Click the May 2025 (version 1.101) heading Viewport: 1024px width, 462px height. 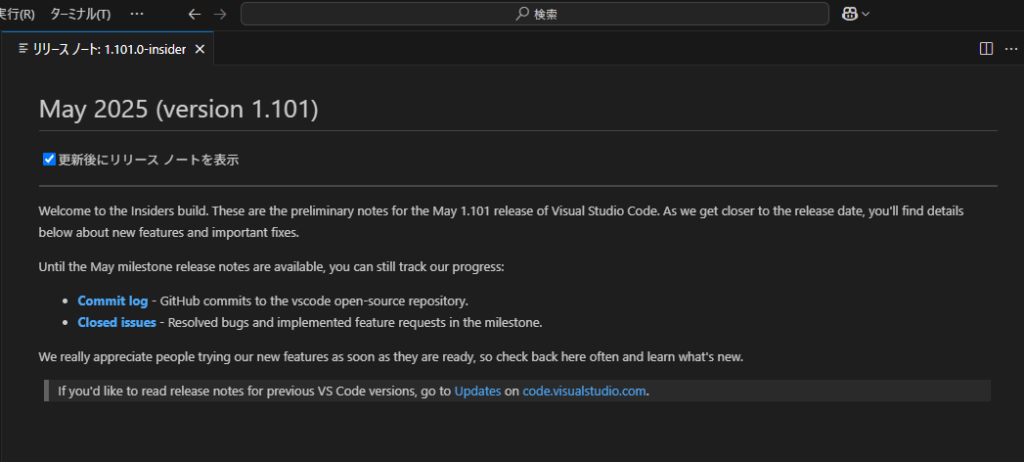tap(178, 109)
